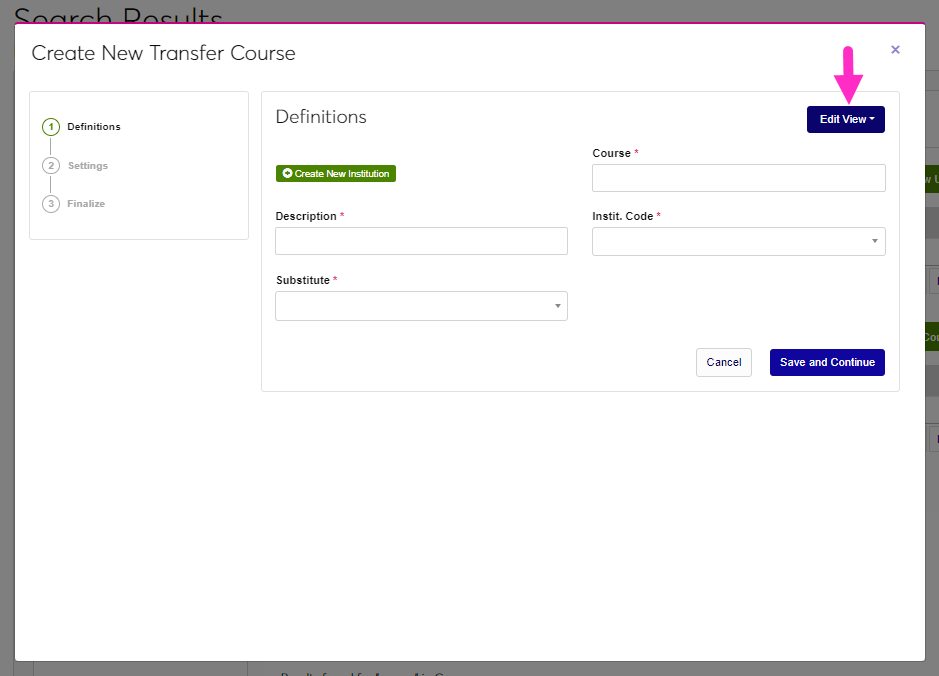Viewport: 939px width, 676px height.
Task: Click the Instit. Code field label
Action: point(622,216)
